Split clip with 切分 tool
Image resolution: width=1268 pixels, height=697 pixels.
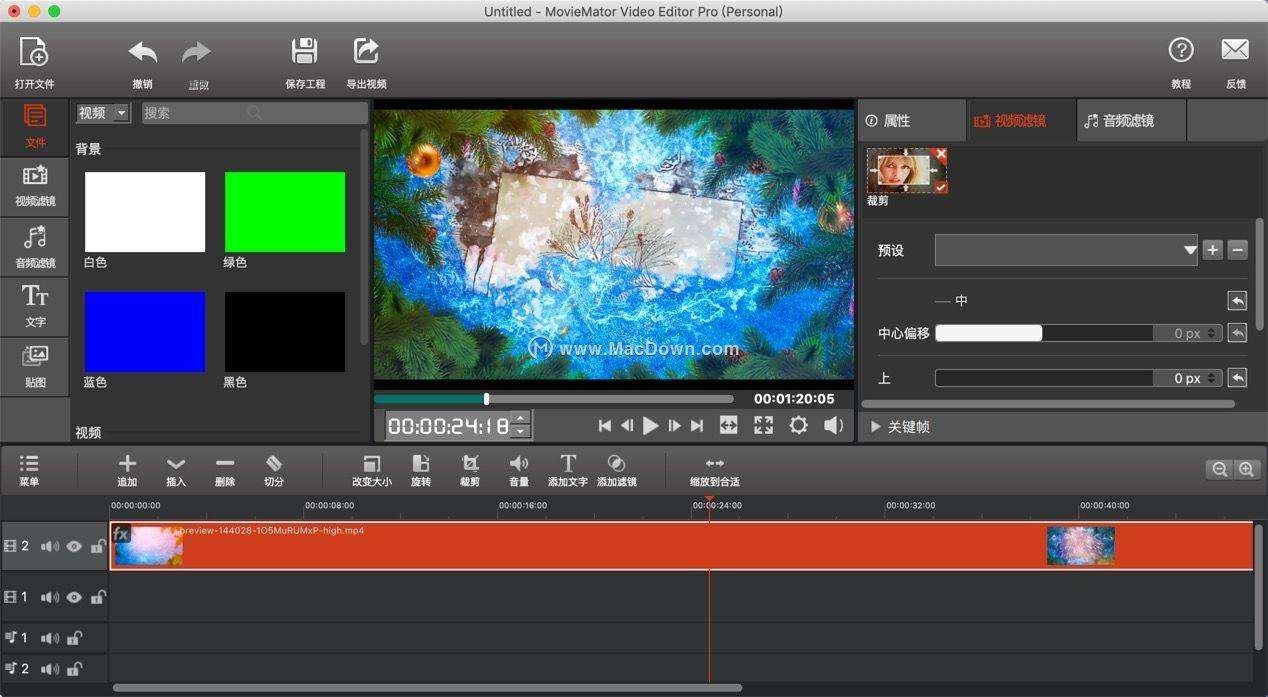point(274,470)
